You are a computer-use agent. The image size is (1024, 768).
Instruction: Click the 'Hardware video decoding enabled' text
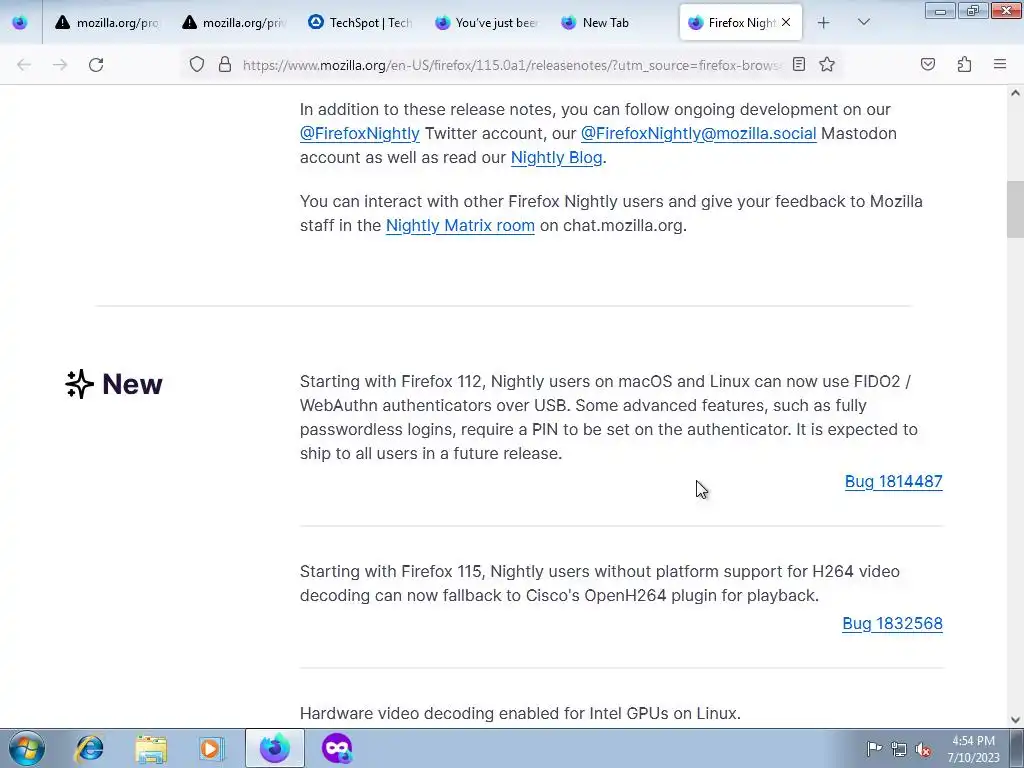(520, 713)
